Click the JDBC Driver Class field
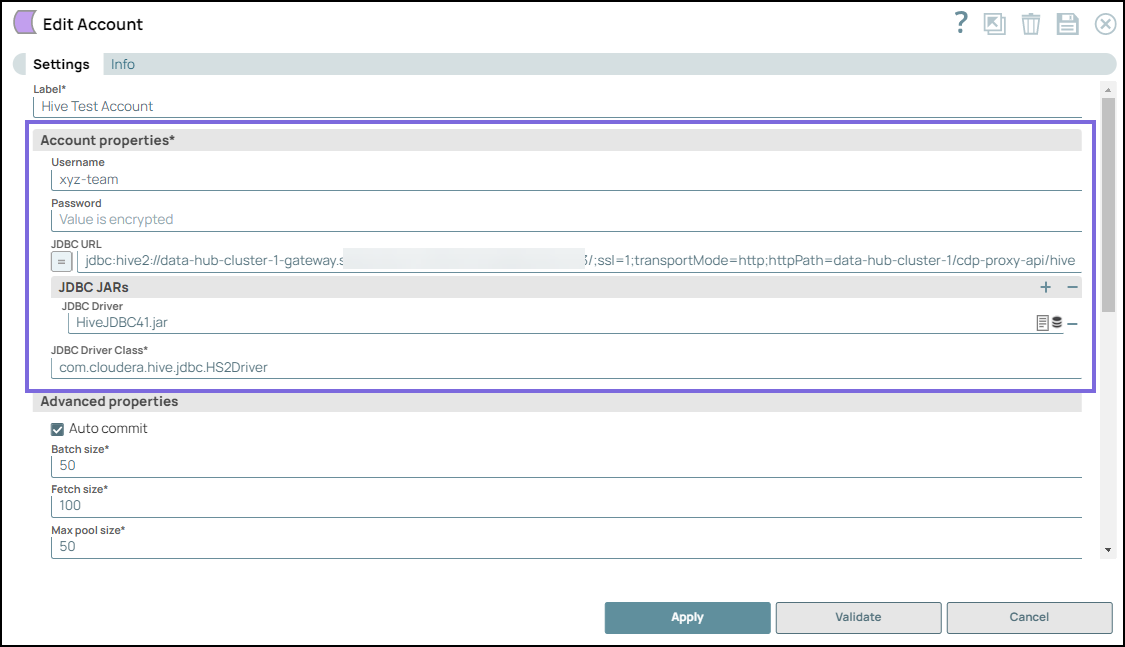The height and width of the screenshot is (647, 1125). (x=565, y=367)
